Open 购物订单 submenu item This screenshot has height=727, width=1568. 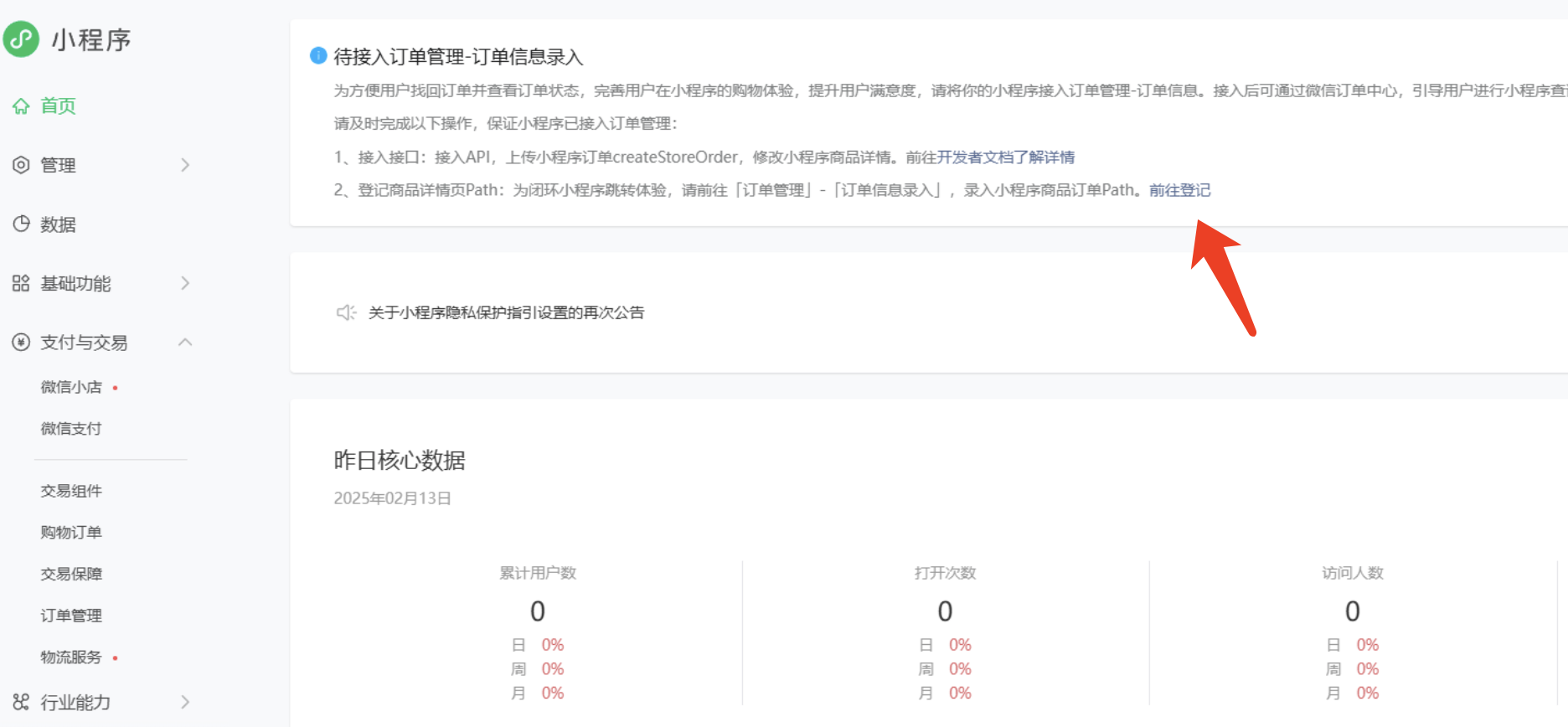pos(71,532)
